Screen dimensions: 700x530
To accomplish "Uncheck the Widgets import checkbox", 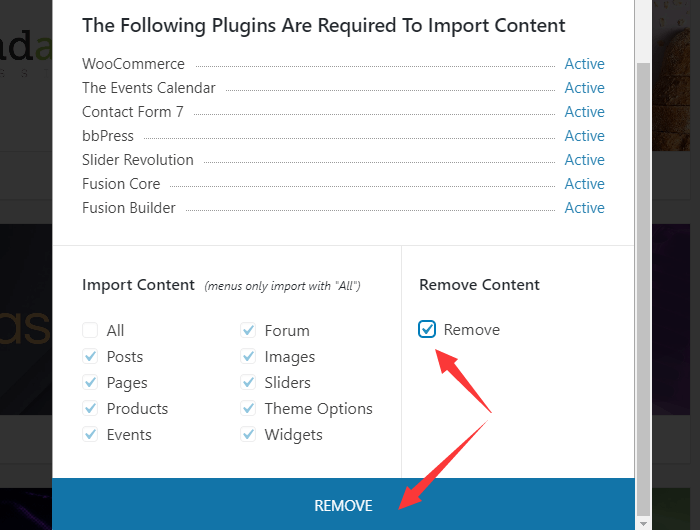I will [248, 435].
